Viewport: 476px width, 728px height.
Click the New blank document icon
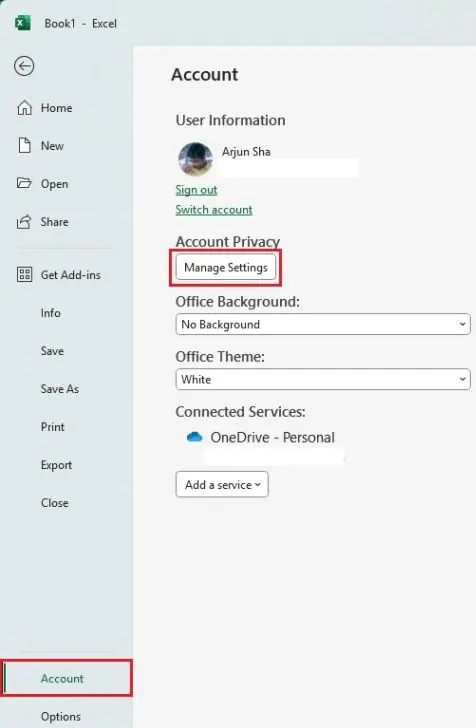tap(25, 145)
